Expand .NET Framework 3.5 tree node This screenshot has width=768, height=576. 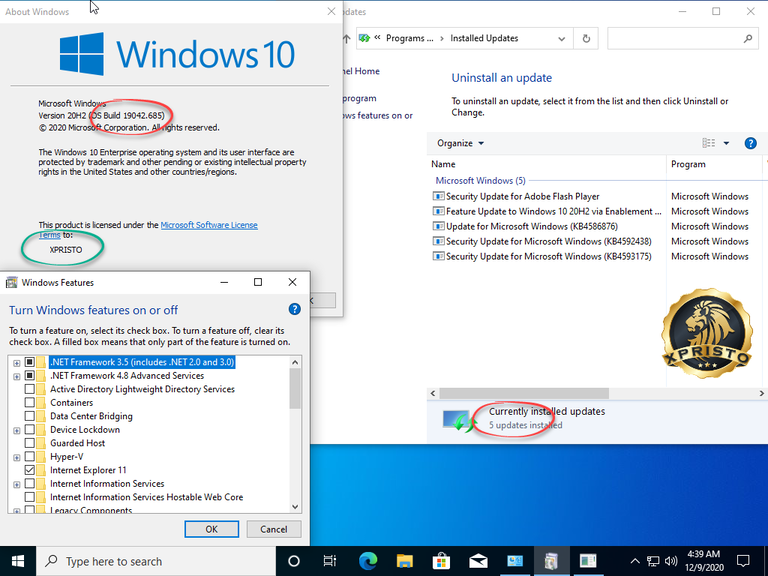coord(17,363)
